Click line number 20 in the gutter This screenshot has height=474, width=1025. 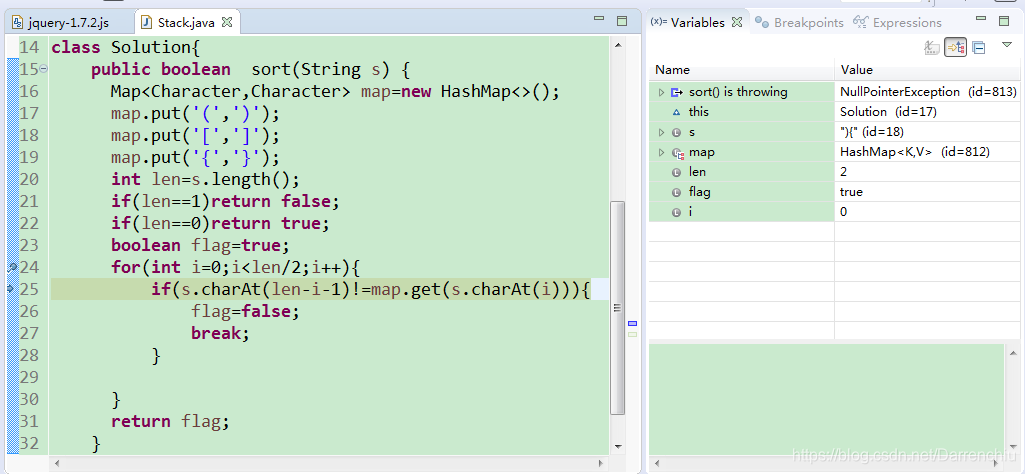coord(28,179)
